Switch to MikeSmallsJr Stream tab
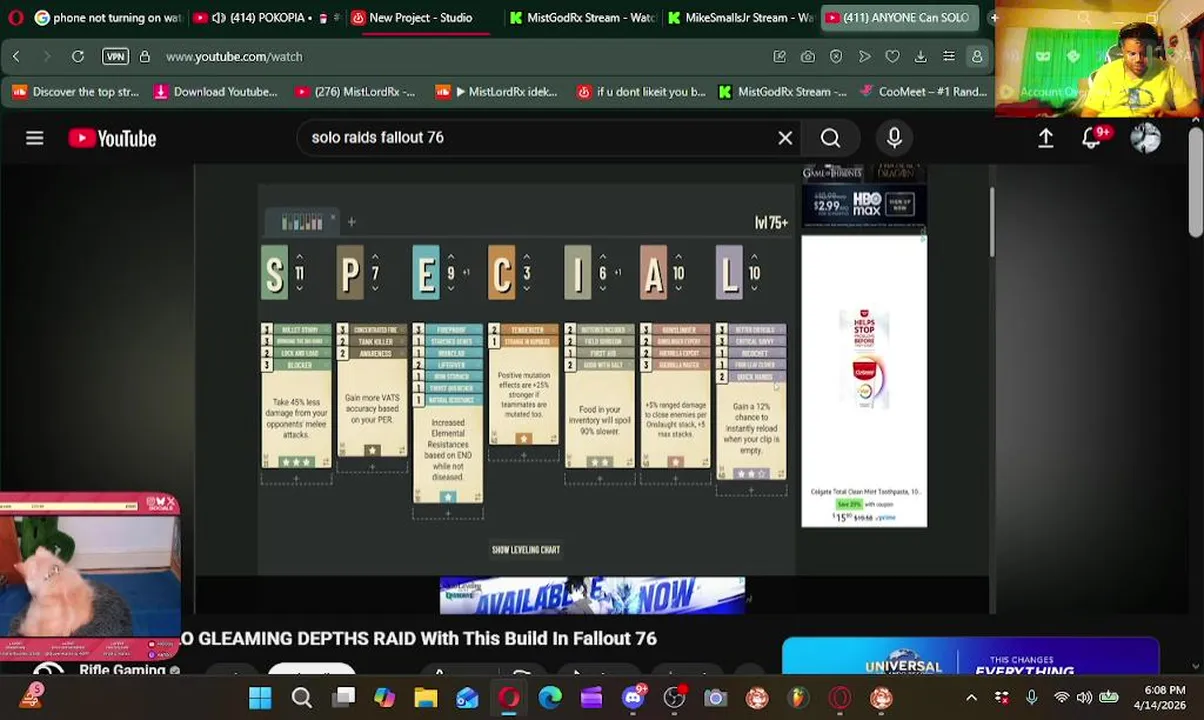This screenshot has width=1204, height=720. [x=740, y=17]
